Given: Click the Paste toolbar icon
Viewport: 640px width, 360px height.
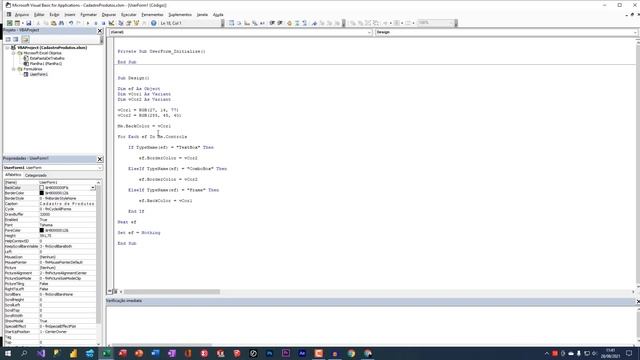Looking at the screenshot, I should tap(53, 23).
